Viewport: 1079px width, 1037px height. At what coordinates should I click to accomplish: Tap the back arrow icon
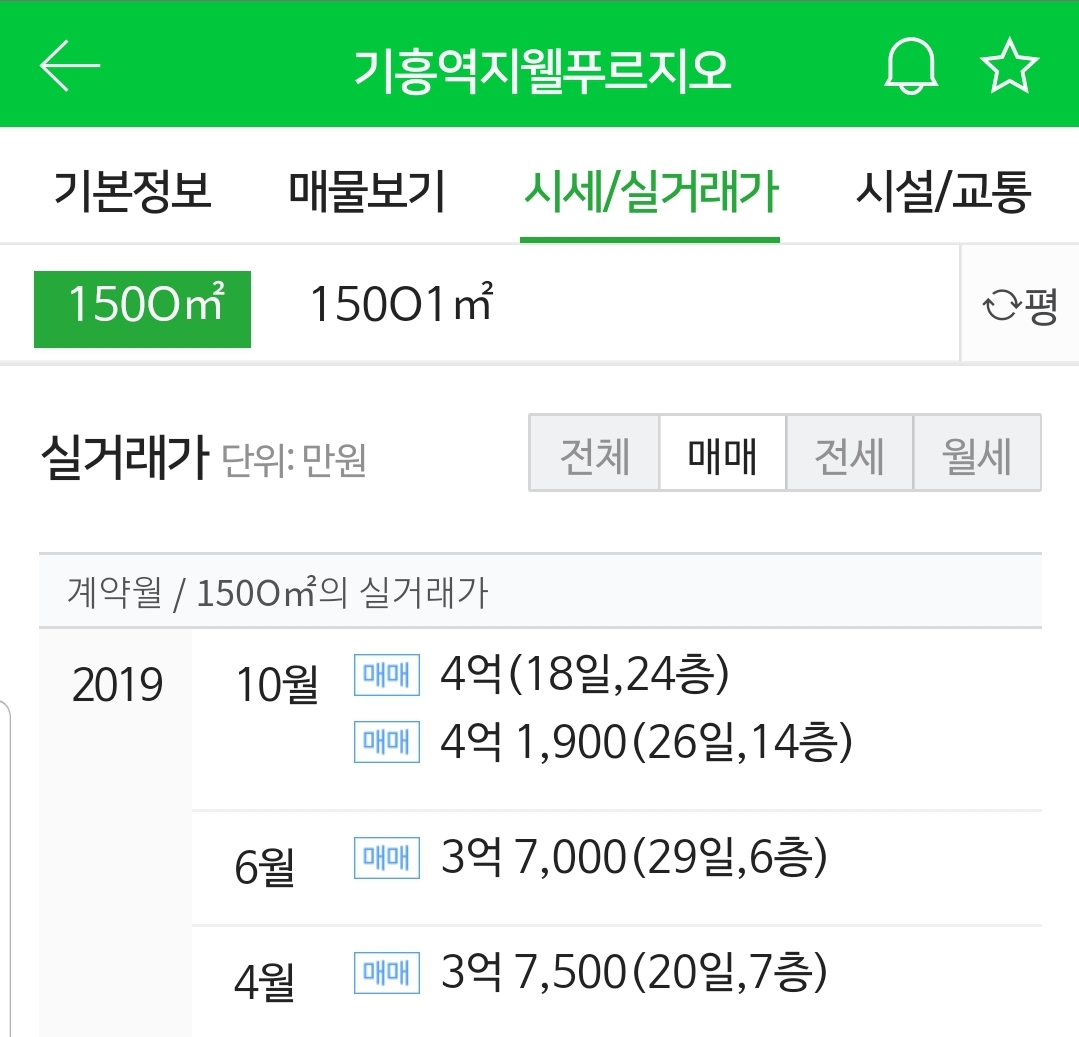click(70, 66)
